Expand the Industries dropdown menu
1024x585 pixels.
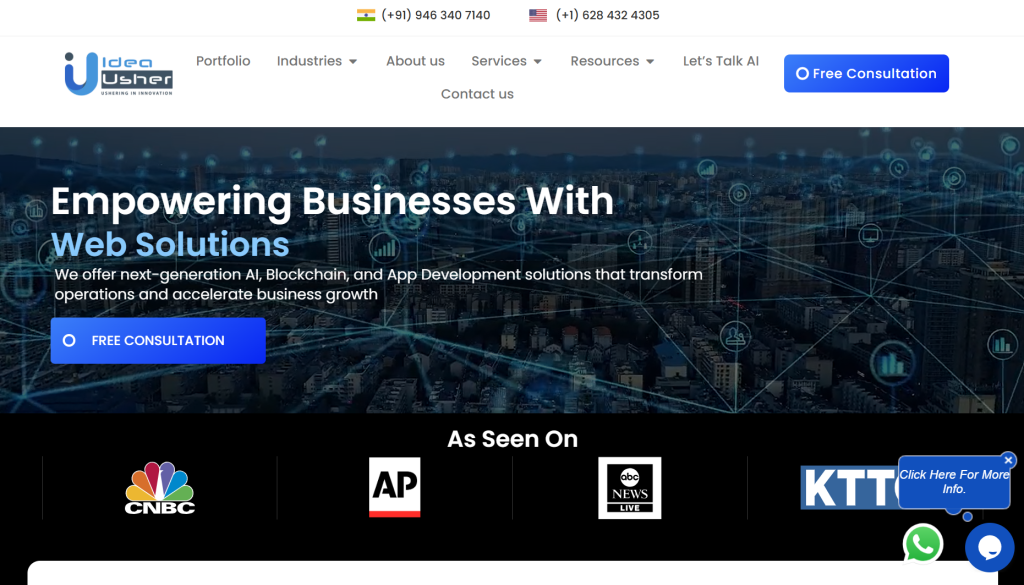[317, 61]
